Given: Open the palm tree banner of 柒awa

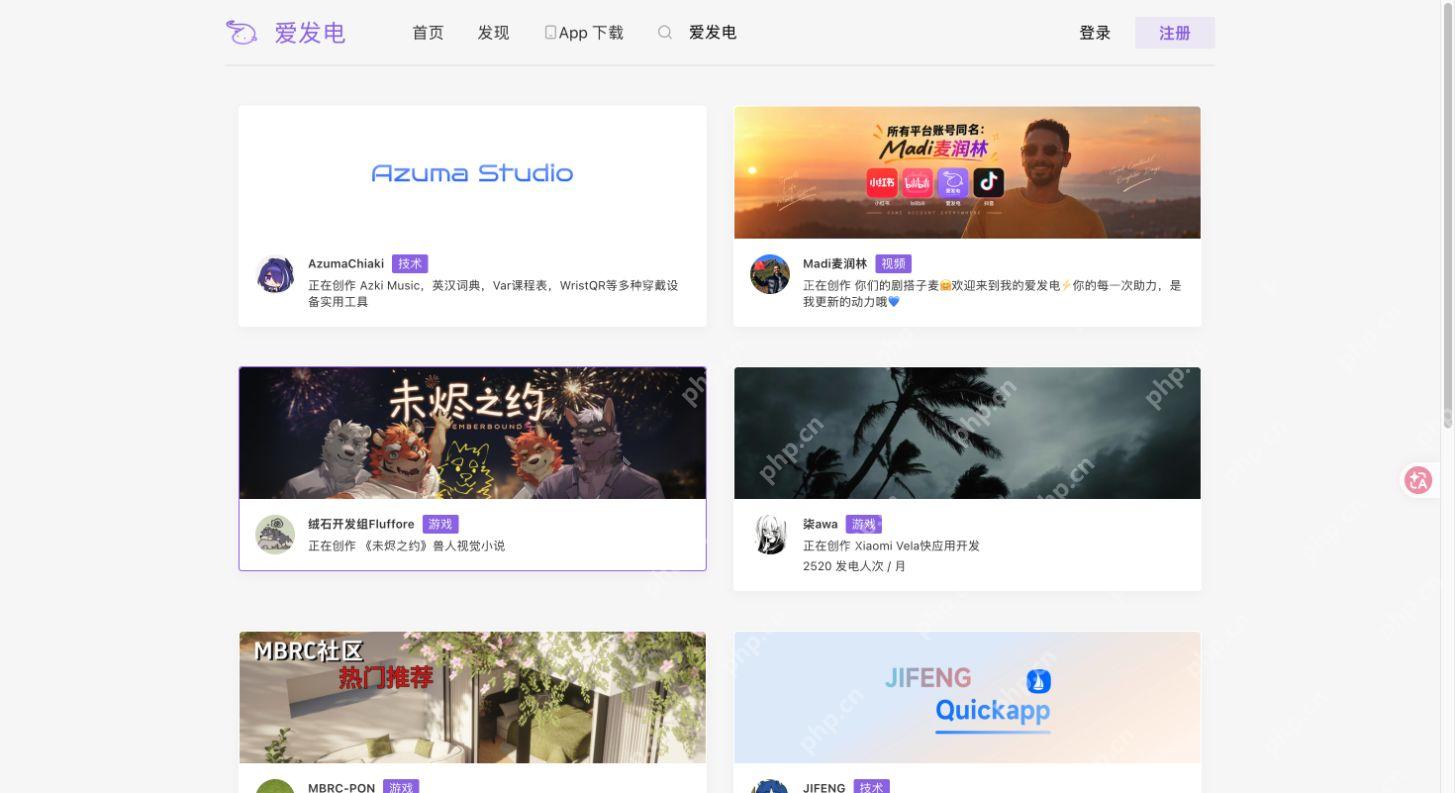Looking at the screenshot, I should pyautogui.click(x=967, y=433).
